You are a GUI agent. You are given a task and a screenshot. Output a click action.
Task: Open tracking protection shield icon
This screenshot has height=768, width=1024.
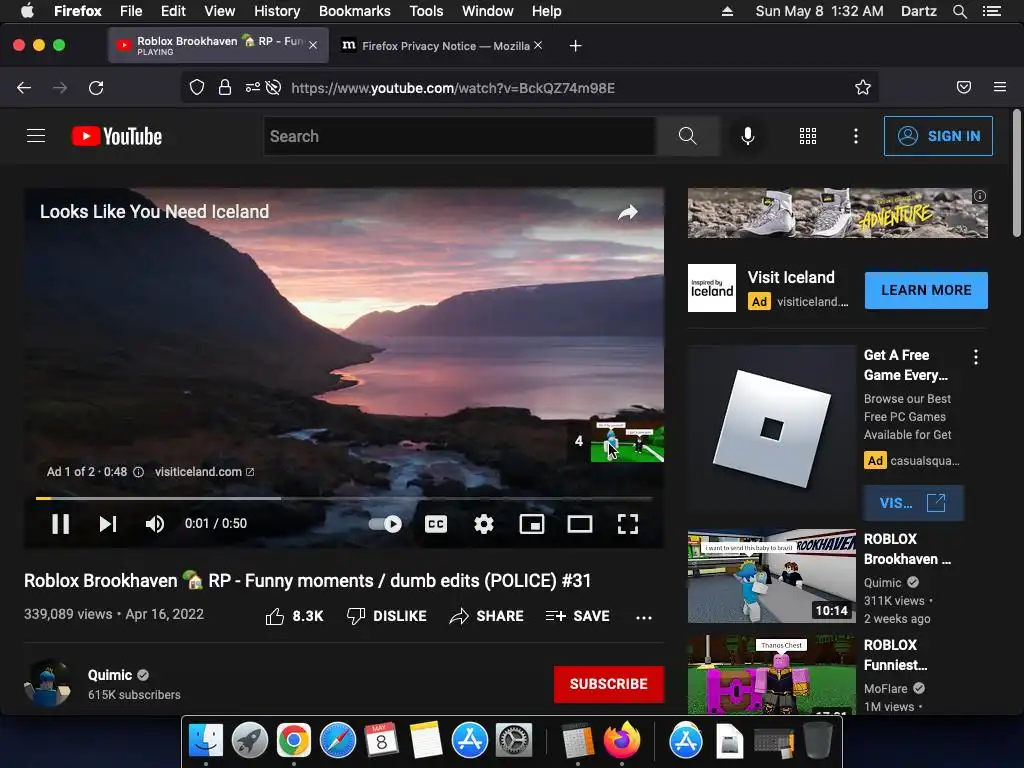click(x=197, y=88)
